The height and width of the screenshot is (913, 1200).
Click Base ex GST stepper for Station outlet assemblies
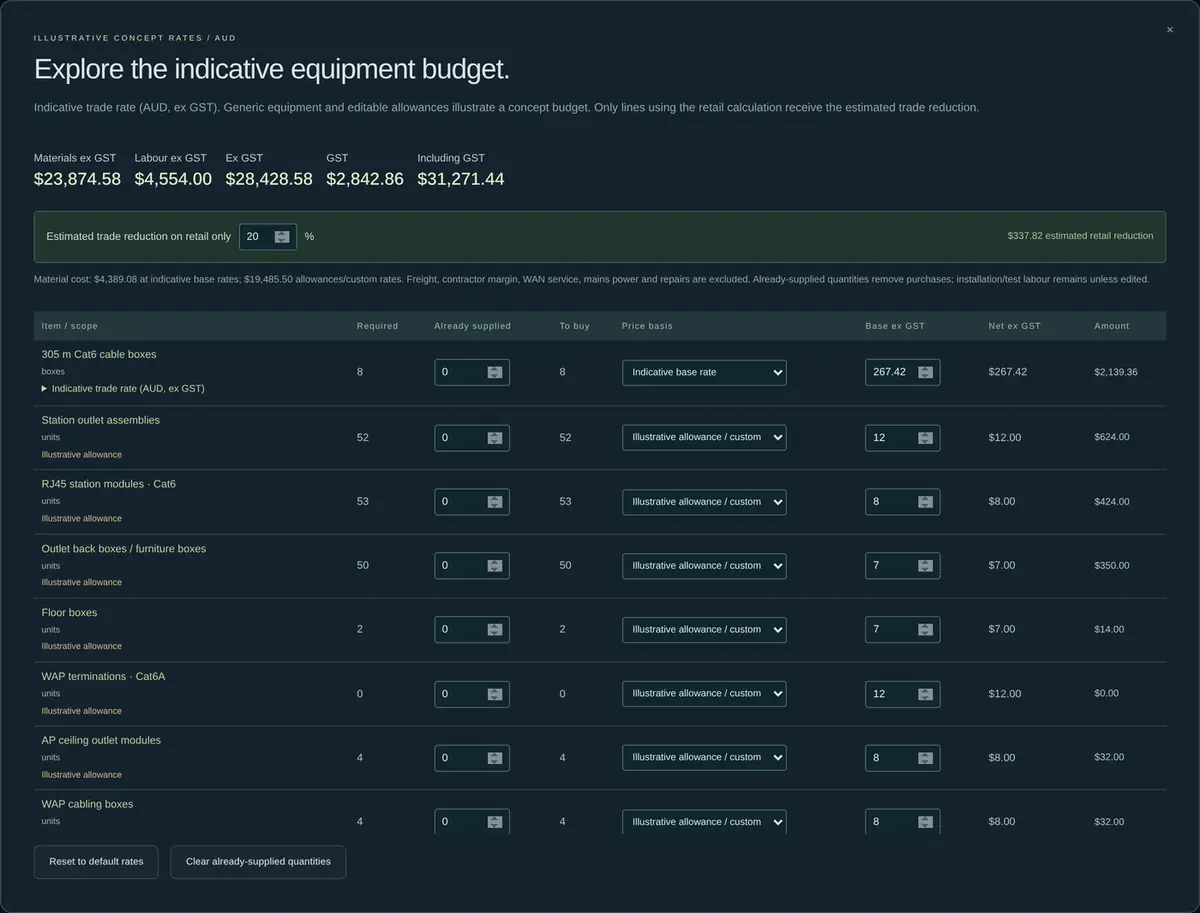pos(925,437)
